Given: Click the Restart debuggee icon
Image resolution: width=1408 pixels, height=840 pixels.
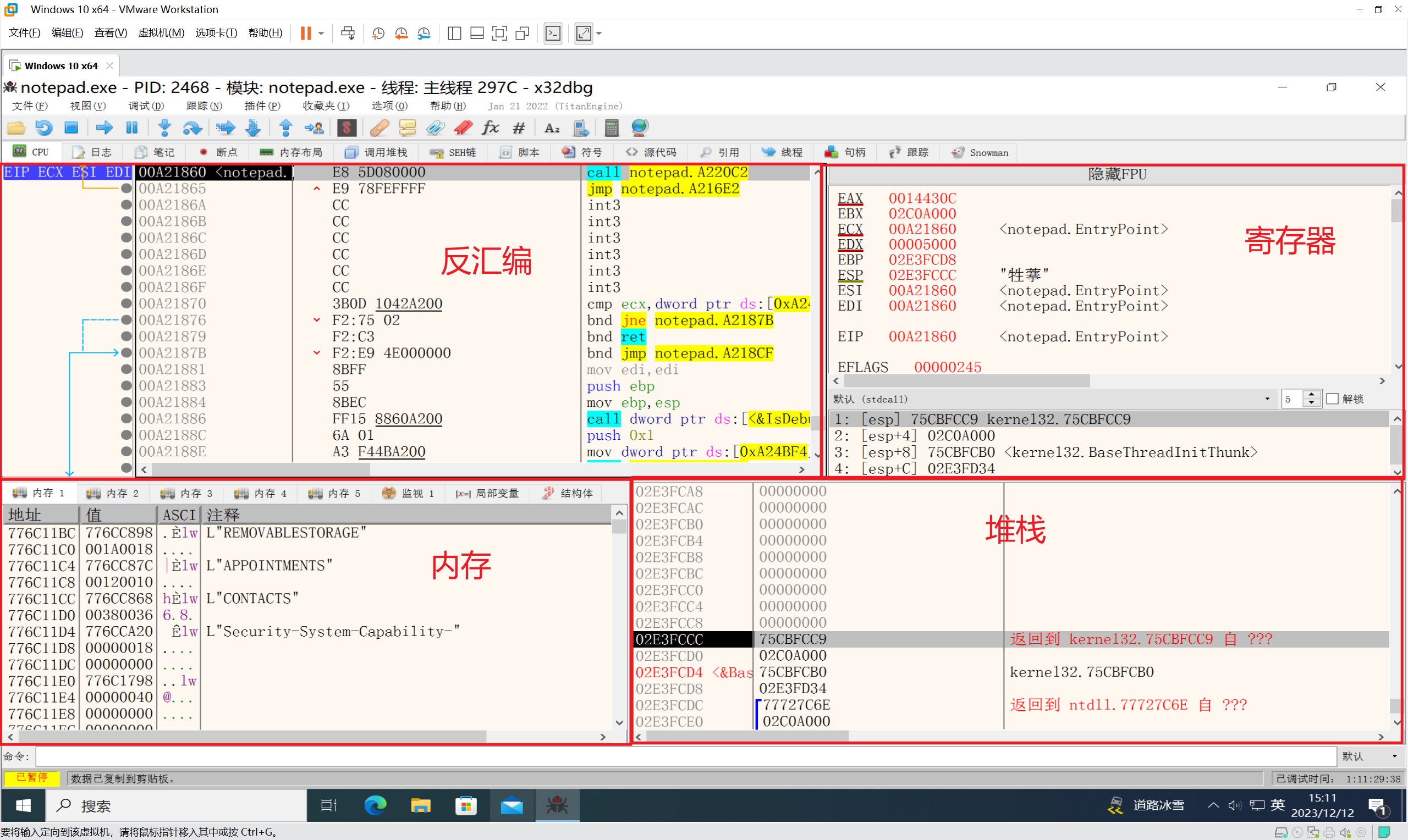Looking at the screenshot, I should 43,128.
